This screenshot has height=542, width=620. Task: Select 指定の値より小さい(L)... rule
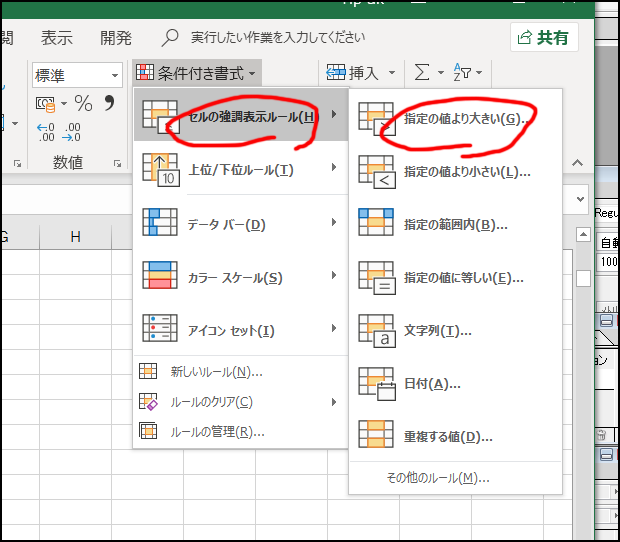click(x=455, y=172)
